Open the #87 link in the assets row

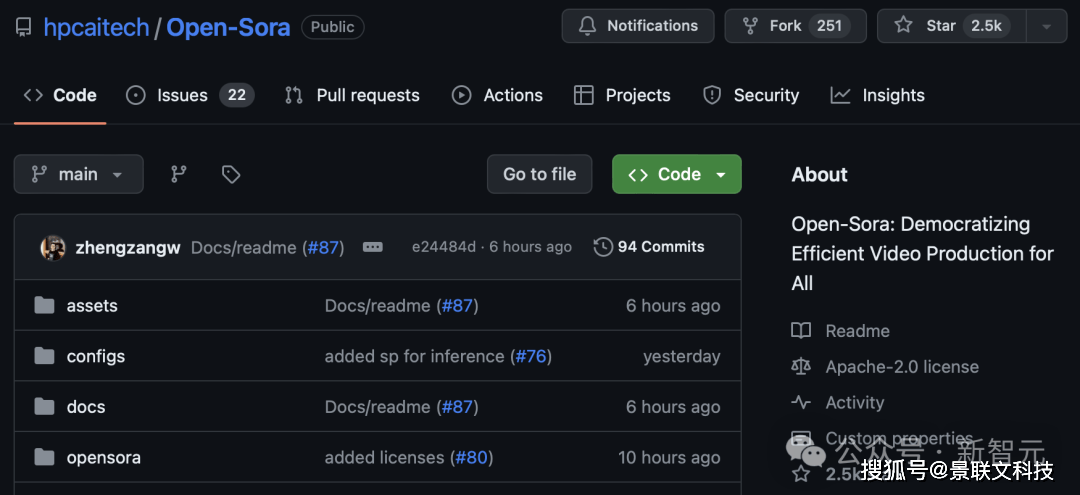(x=458, y=306)
